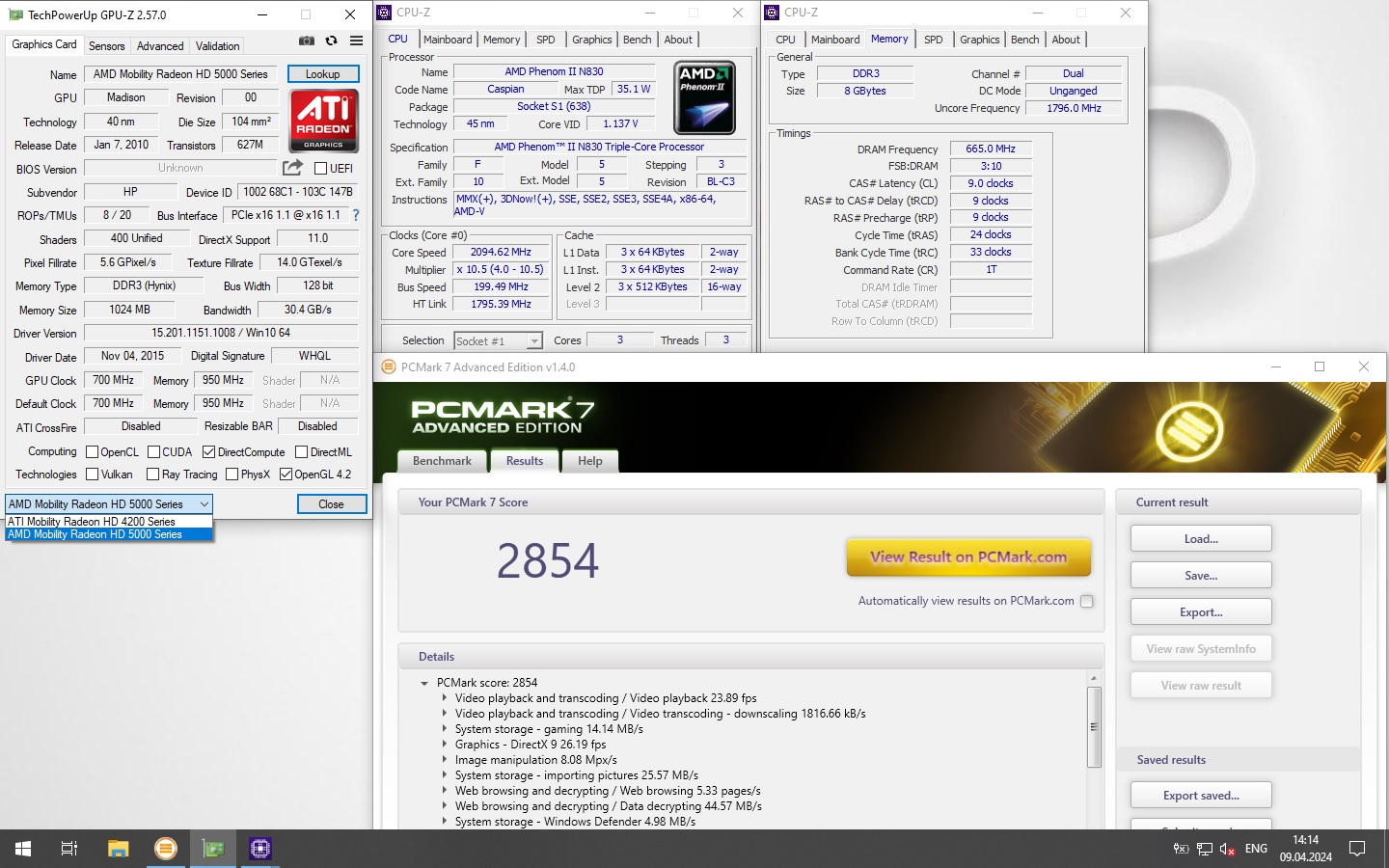This screenshot has height=868, width=1389.
Task: Click the ATI Radeon logo
Action: pyautogui.click(x=323, y=121)
